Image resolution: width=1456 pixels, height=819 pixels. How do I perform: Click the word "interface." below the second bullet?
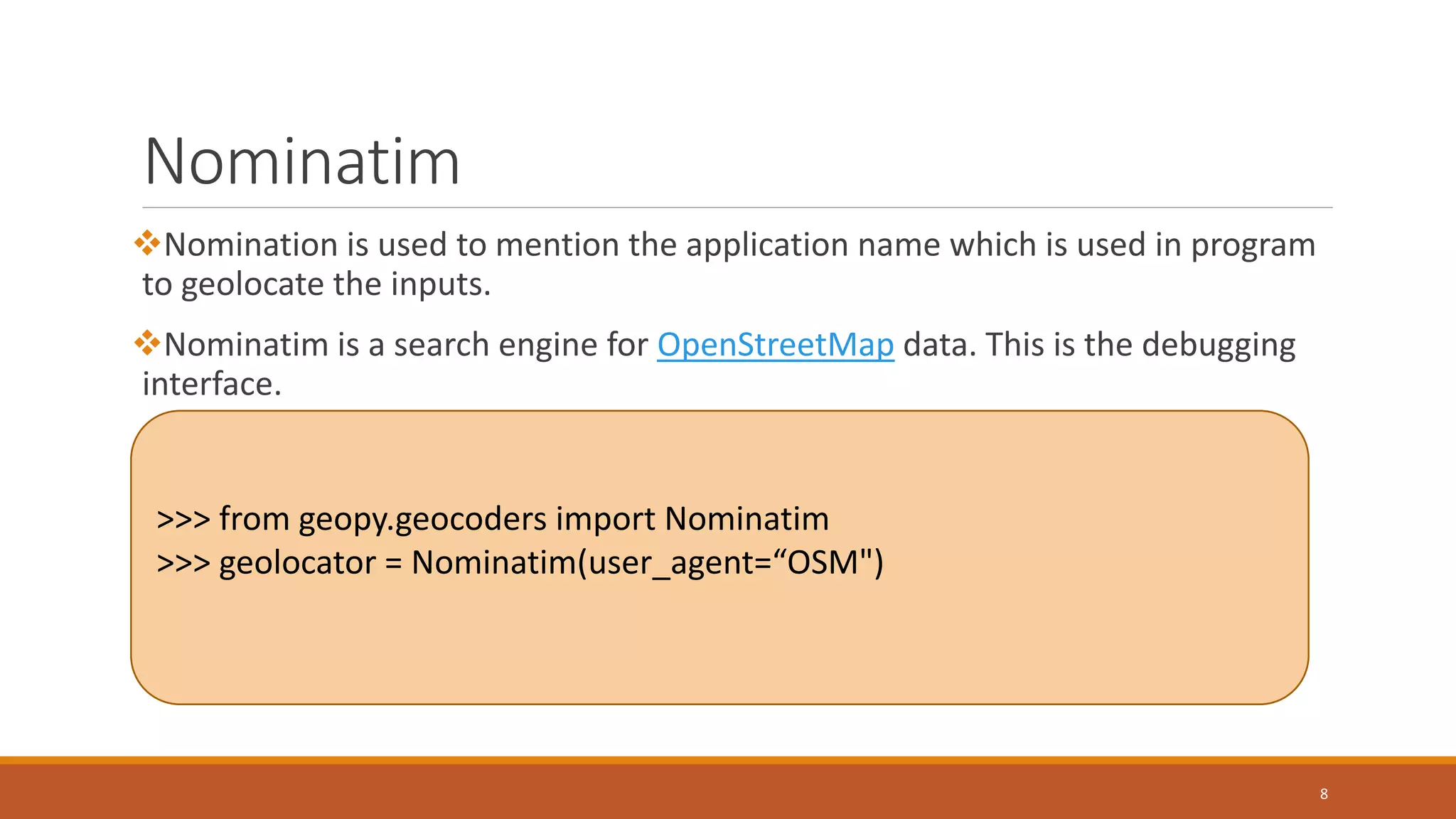pos(212,385)
